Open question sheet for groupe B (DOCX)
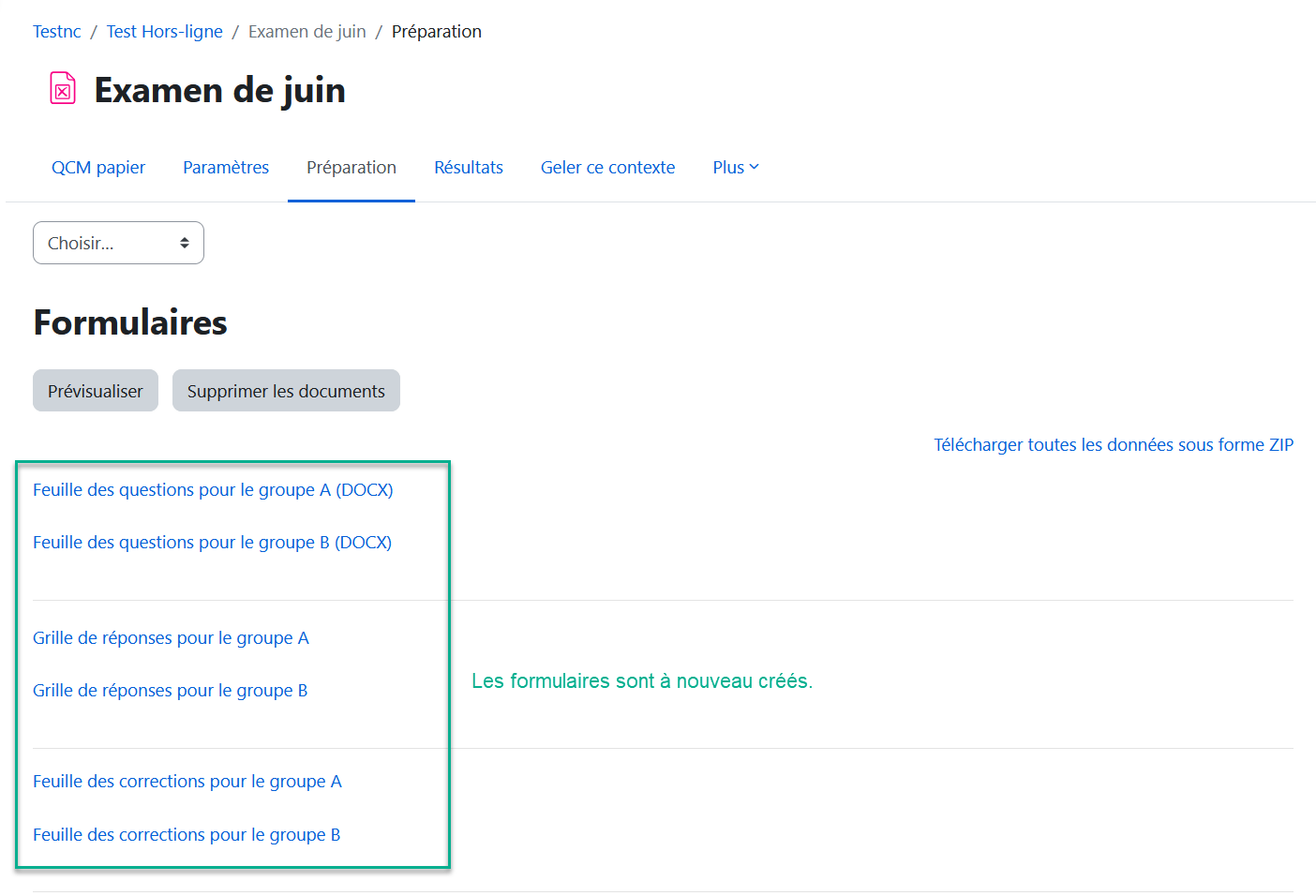1316x896 pixels. 212,543
